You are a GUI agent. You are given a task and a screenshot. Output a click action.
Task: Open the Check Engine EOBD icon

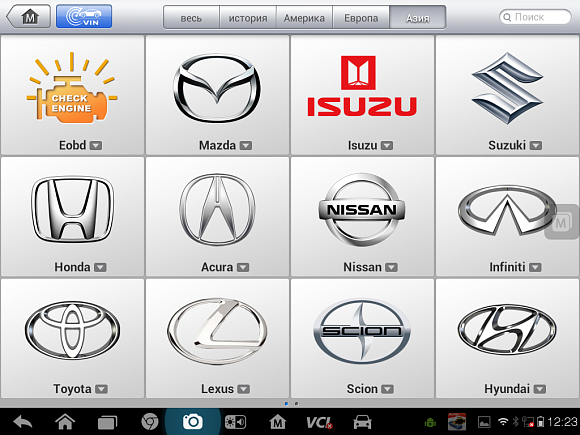pyautogui.click(x=71, y=88)
